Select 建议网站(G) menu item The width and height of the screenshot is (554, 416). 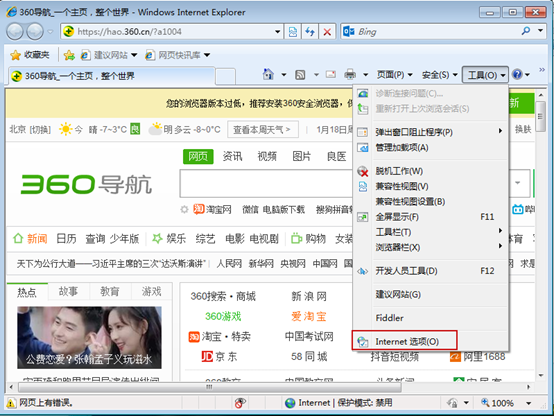click(x=430, y=294)
